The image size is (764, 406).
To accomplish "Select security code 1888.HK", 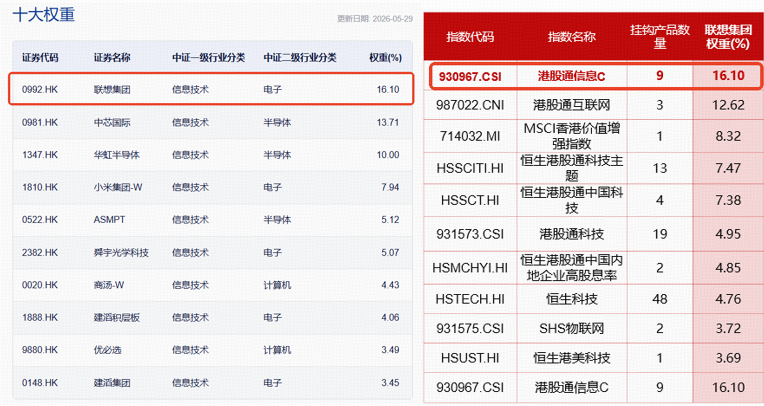I will [40, 317].
